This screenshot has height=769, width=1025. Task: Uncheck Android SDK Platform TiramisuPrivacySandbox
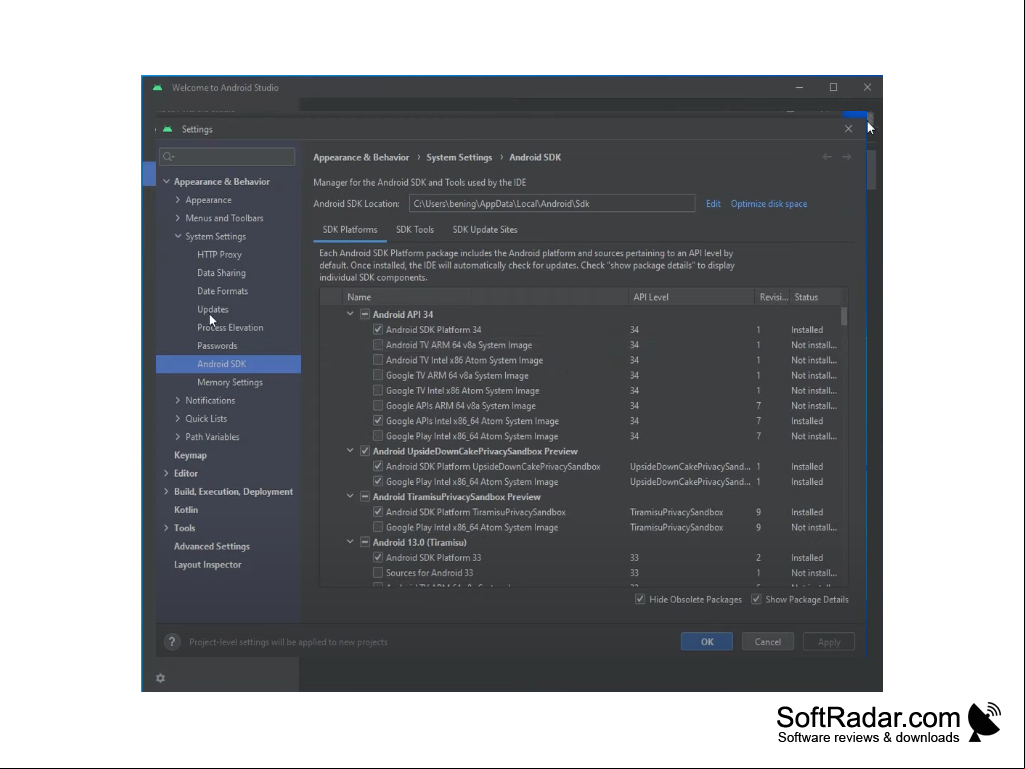pyautogui.click(x=378, y=512)
